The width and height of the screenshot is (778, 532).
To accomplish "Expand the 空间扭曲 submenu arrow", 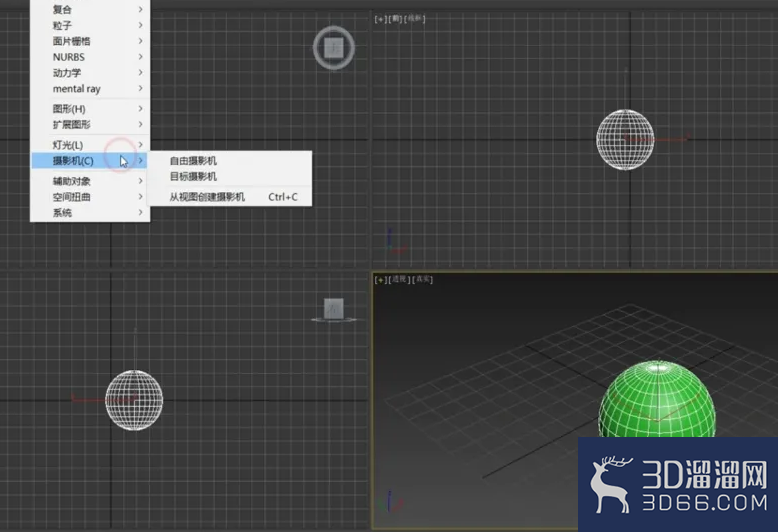I will [140, 197].
